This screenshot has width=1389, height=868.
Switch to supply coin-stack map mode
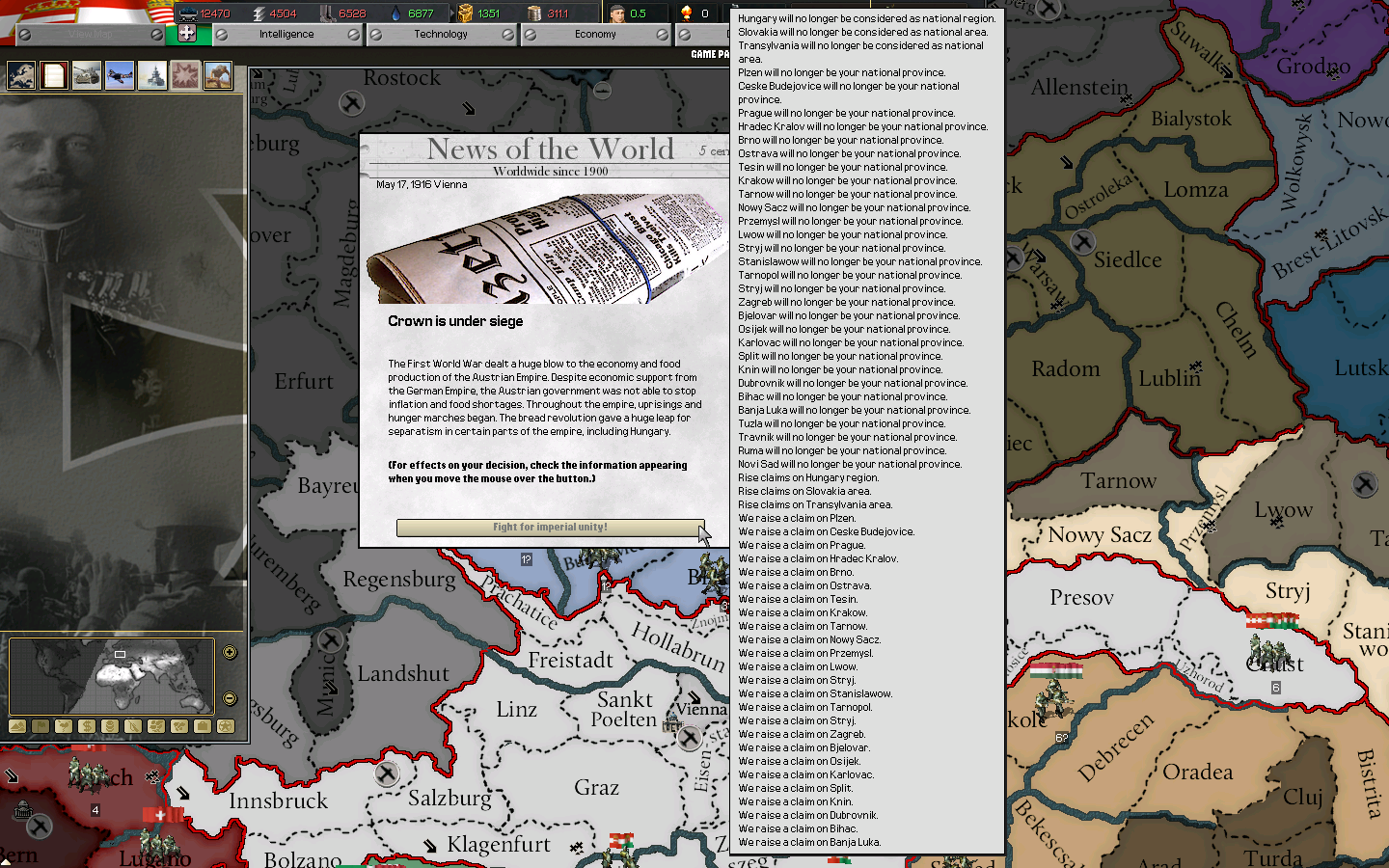tap(110, 726)
